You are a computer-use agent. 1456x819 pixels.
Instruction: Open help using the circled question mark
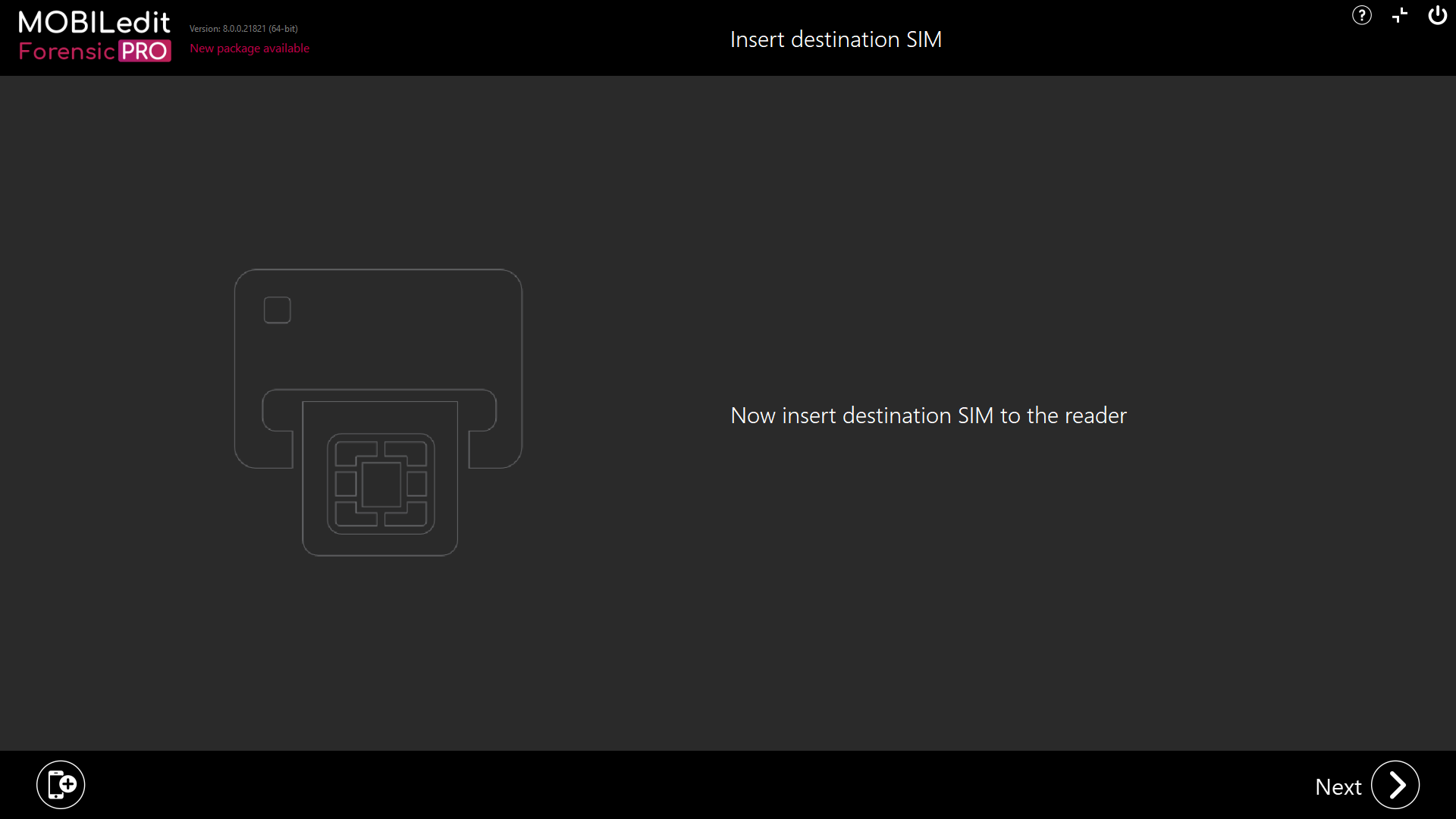[1362, 15]
